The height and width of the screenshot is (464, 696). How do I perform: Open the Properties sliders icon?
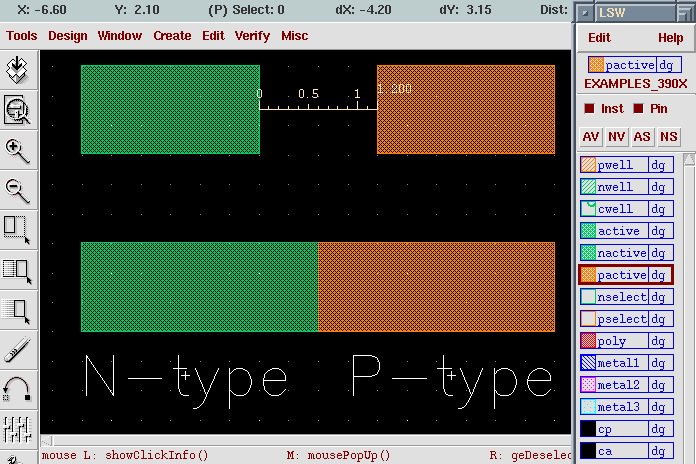(17, 429)
